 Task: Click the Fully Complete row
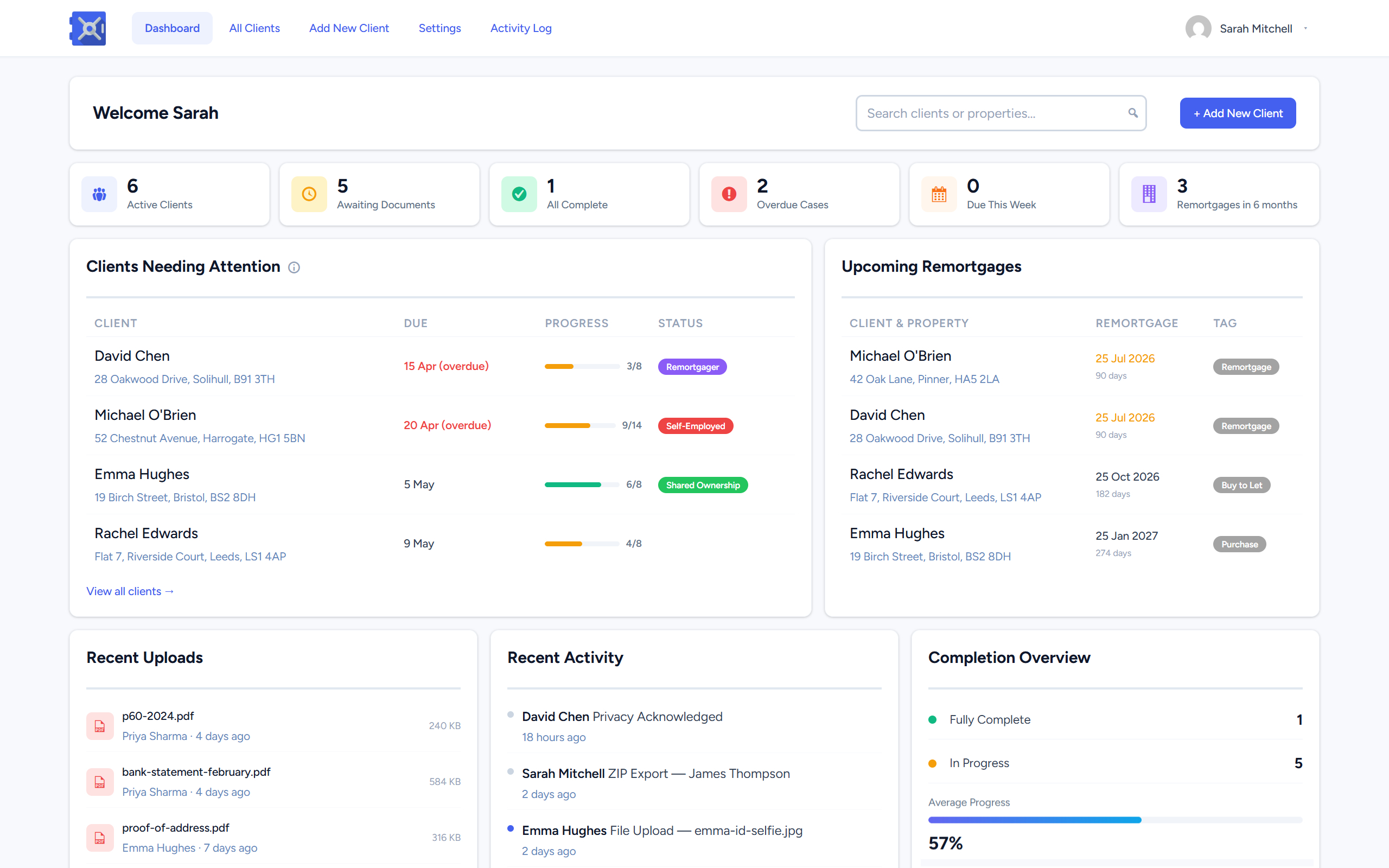point(1115,720)
